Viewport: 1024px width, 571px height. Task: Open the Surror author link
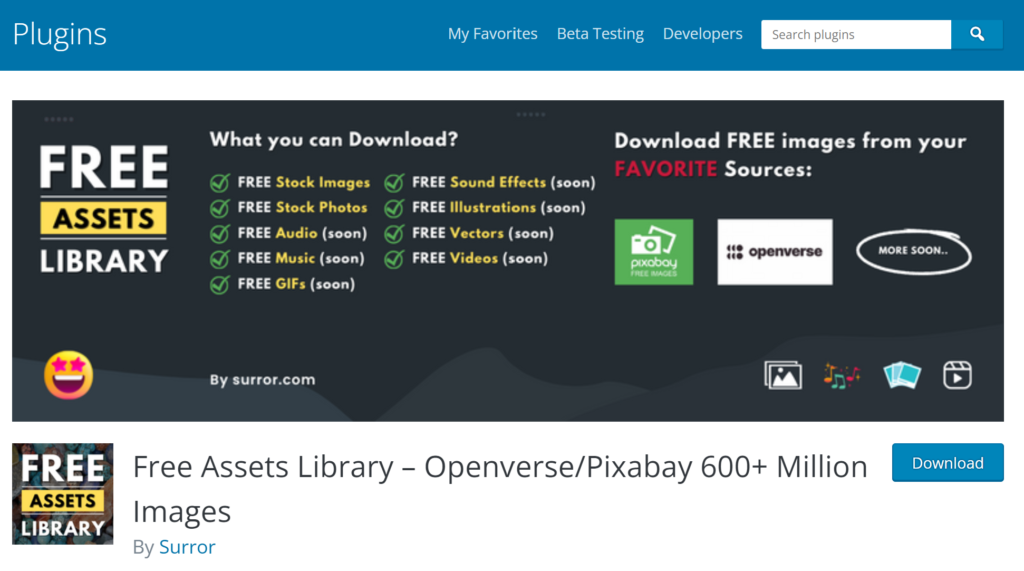(x=187, y=547)
